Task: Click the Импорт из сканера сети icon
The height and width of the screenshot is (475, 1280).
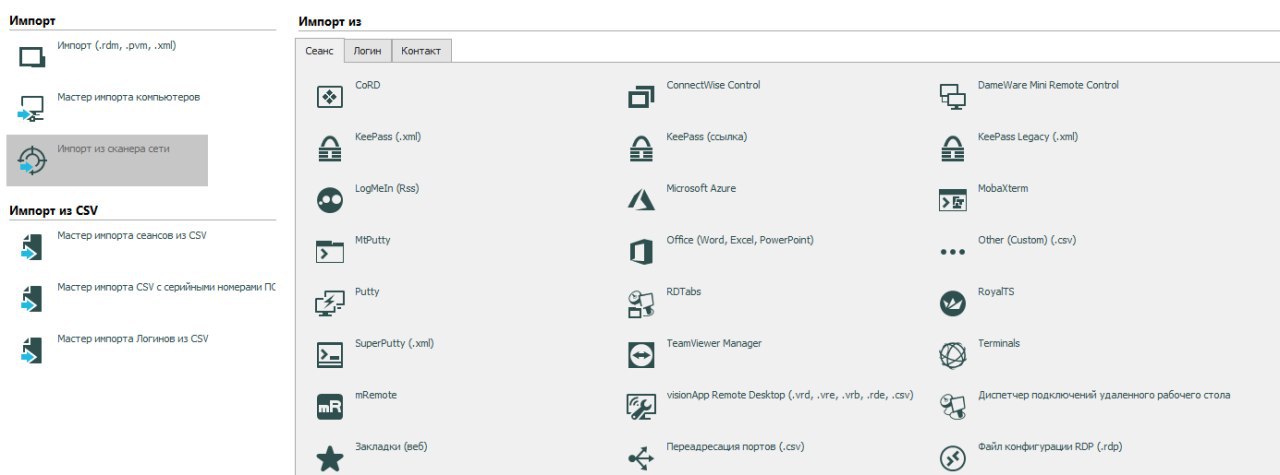Action: click(x=32, y=160)
